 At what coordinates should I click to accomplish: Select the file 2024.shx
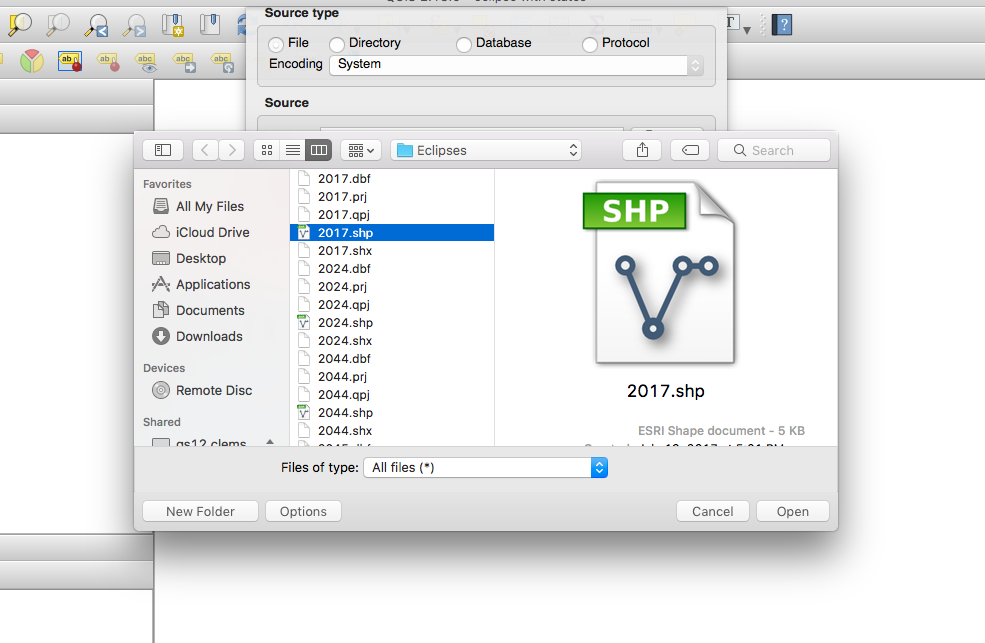tap(392, 340)
